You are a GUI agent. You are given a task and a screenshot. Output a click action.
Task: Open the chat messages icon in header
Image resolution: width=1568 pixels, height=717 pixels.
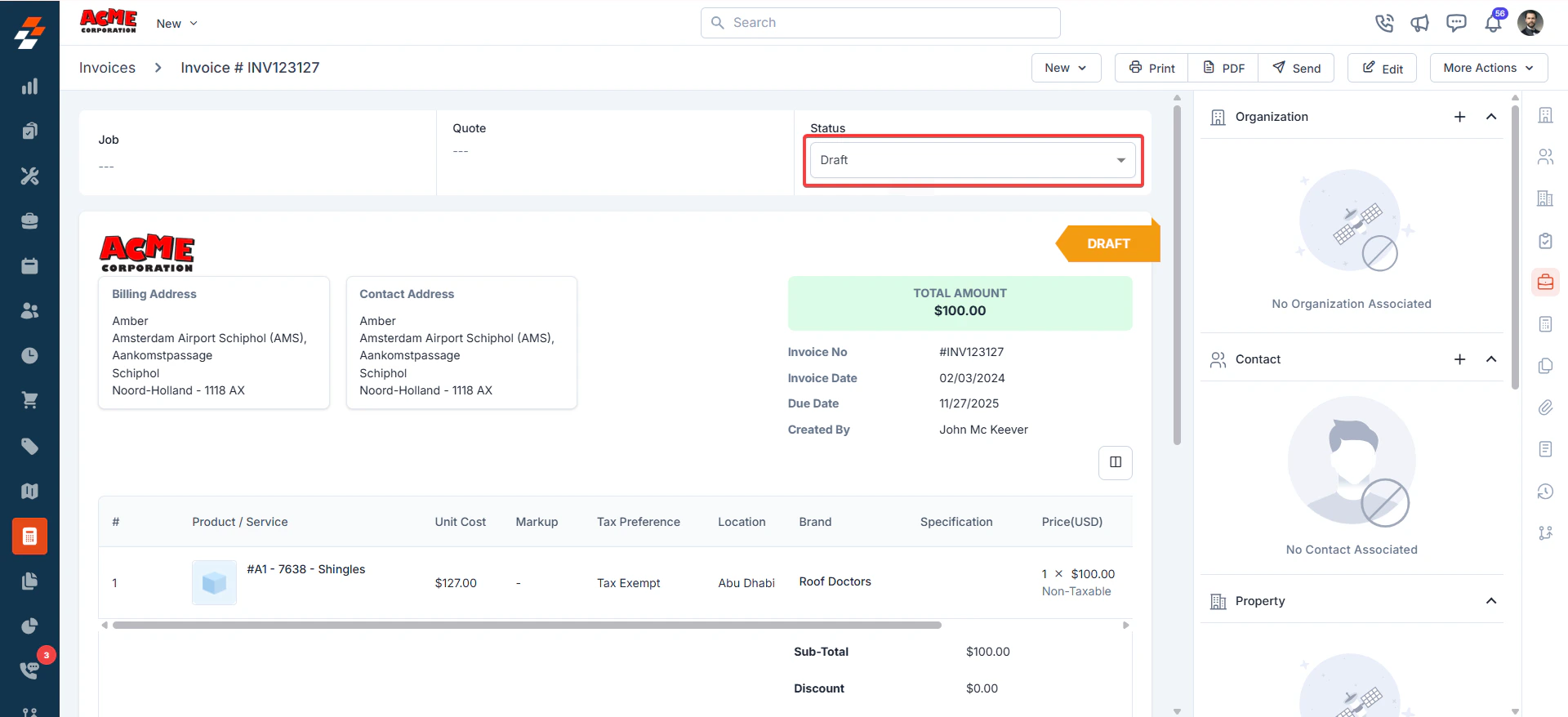pyautogui.click(x=1456, y=23)
